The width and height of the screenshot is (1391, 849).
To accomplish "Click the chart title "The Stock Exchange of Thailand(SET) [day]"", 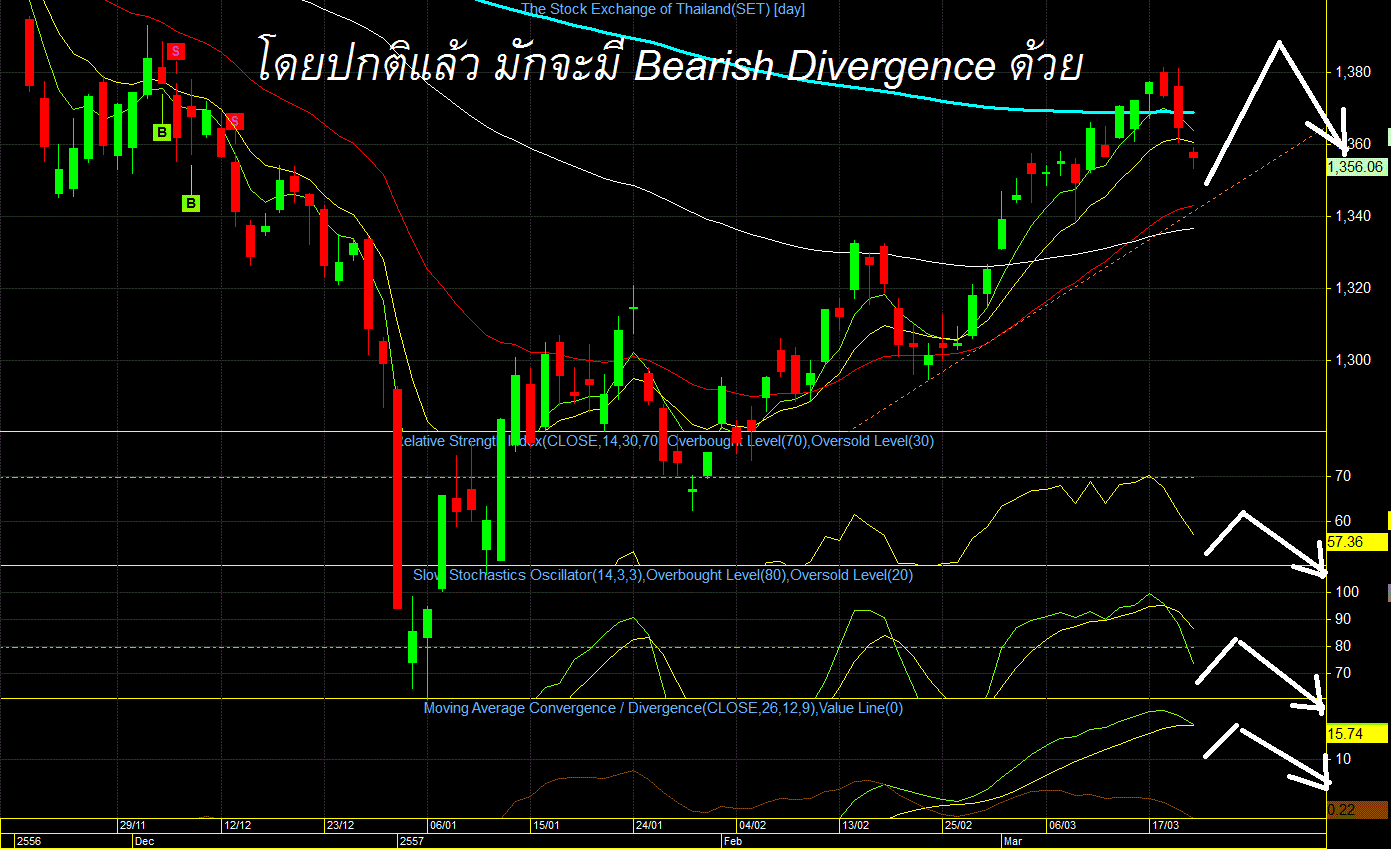I will coord(663,9).
